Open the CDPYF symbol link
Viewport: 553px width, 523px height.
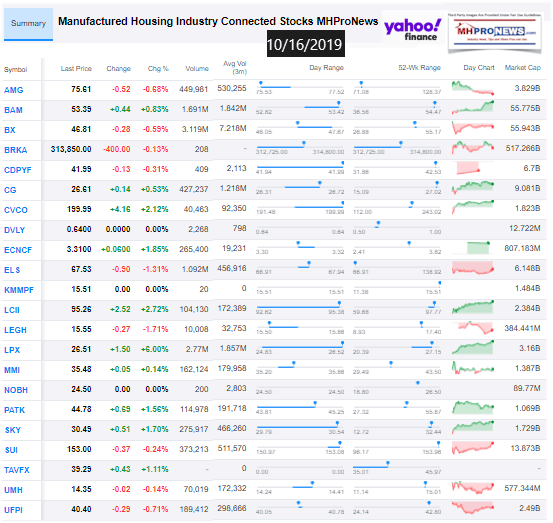(x=18, y=170)
